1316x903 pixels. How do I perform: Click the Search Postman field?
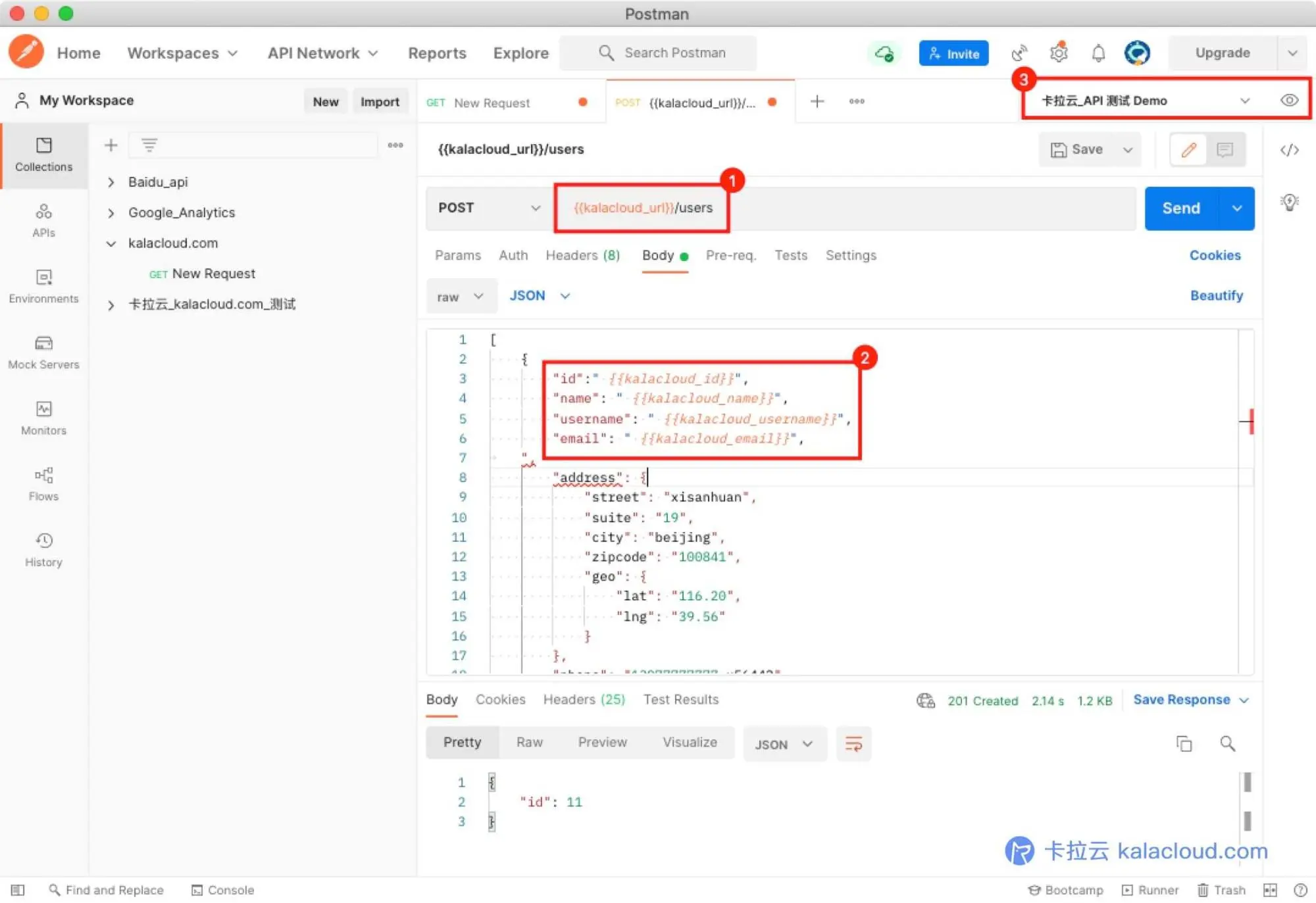click(x=658, y=53)
